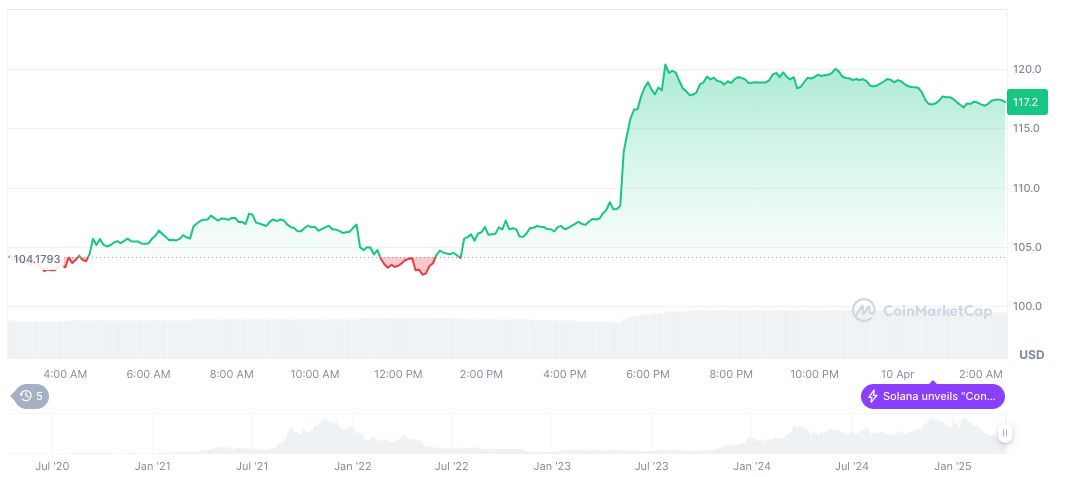1072x477 pixels.
Task: Click the green 117.2 current price tag
Action: (x=1026, y=102)
